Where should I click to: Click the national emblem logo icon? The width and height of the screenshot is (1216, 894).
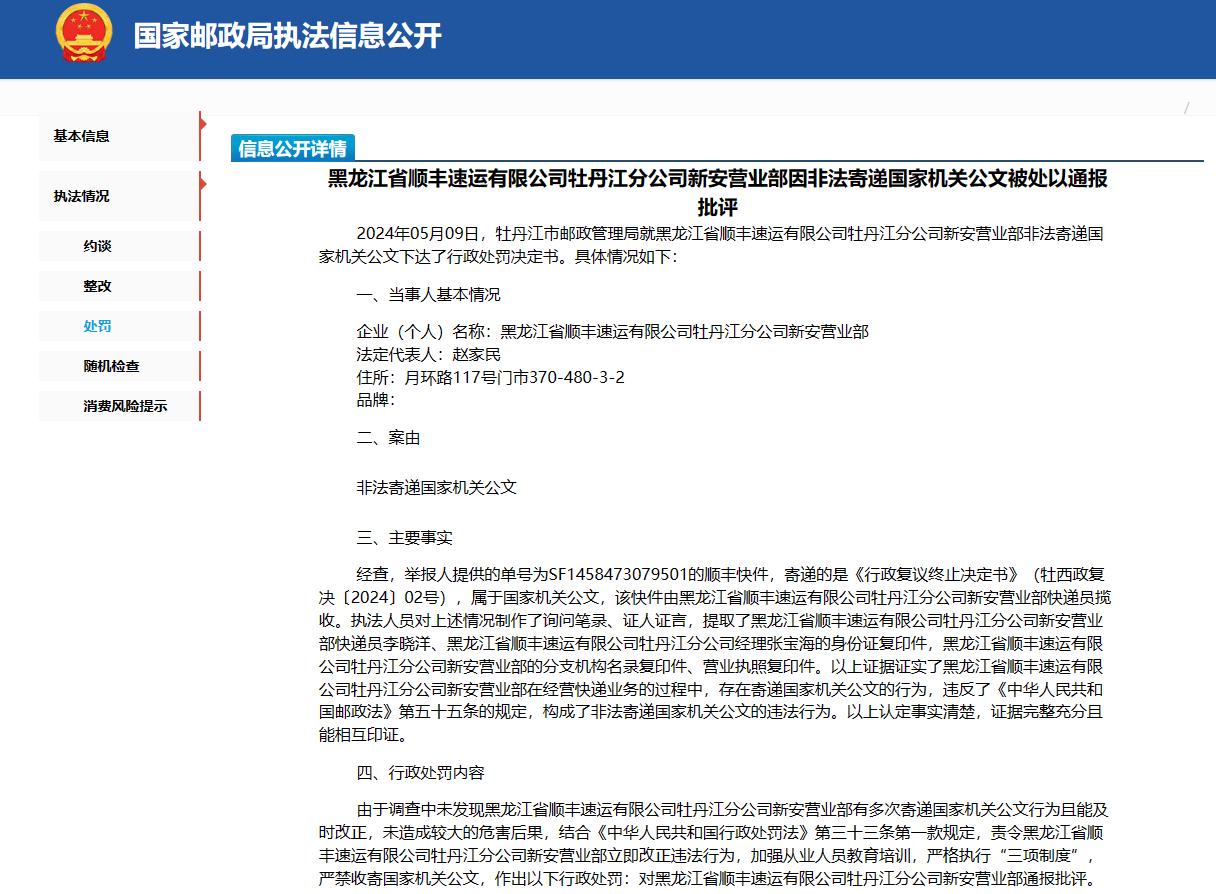(x=85, y=35)
